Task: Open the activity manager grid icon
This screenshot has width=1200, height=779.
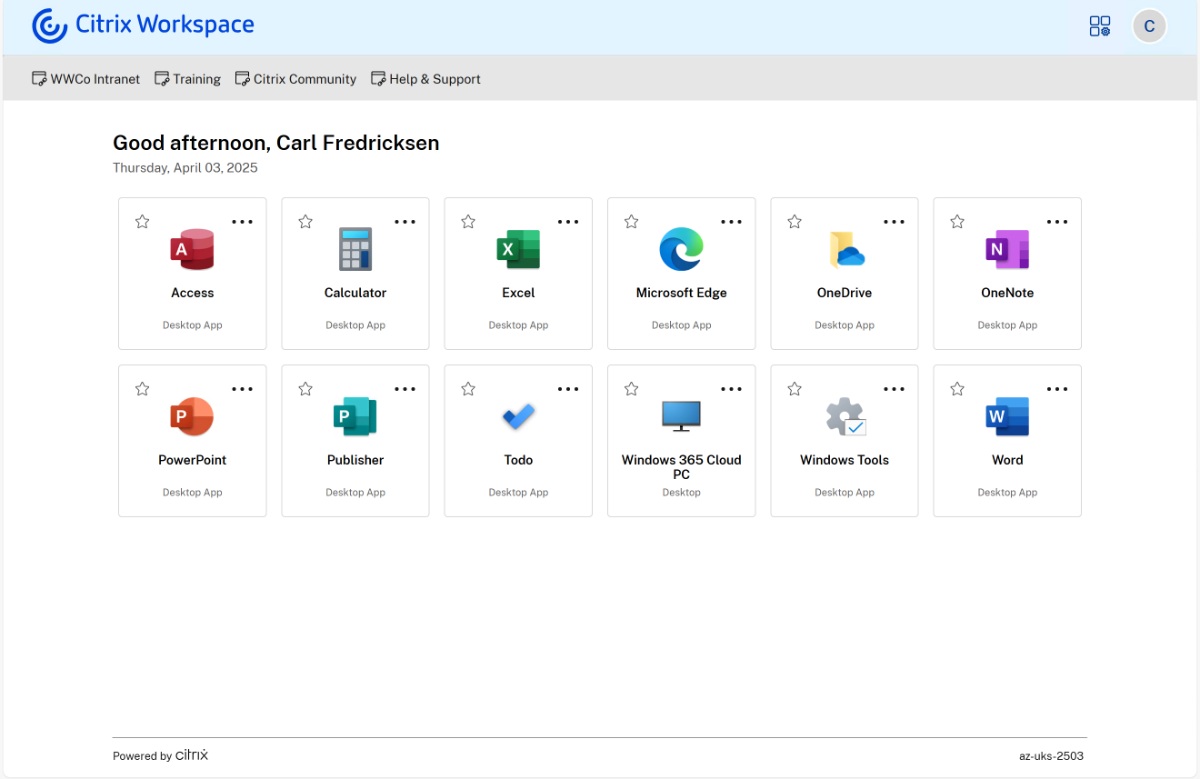Action: (x=1100, y=26)
